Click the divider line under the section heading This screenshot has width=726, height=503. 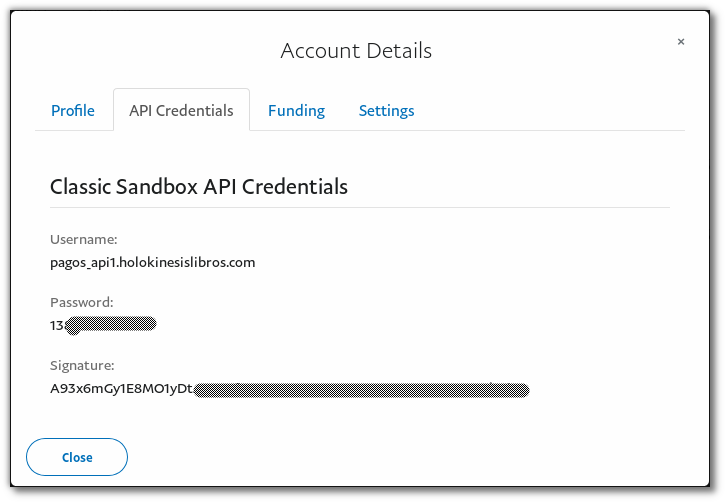point(360,207)
